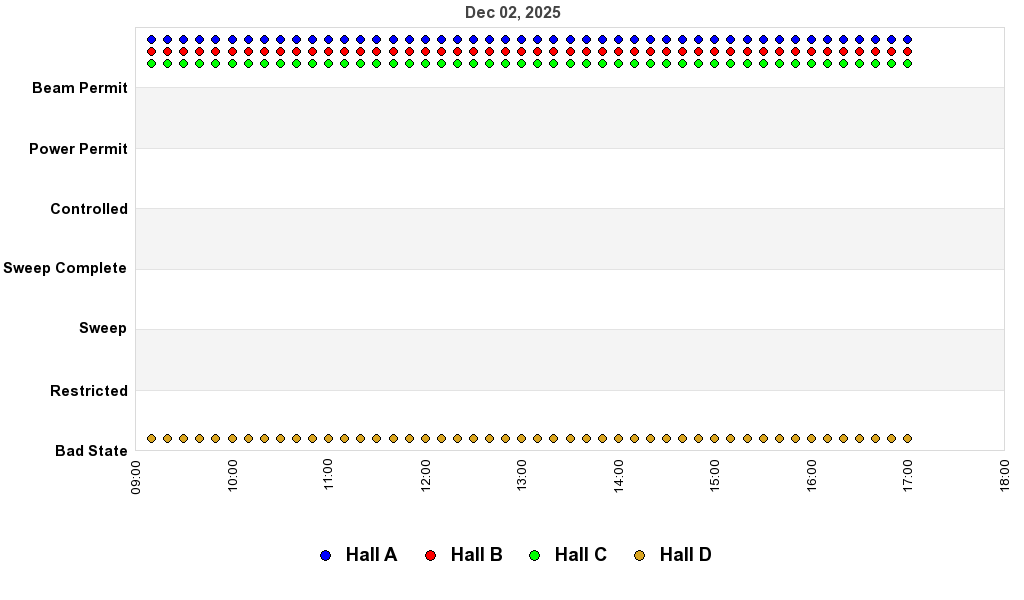Toggle the Hall A legend label
This screenshot has width=1024, height=600.
coord(371,555)
